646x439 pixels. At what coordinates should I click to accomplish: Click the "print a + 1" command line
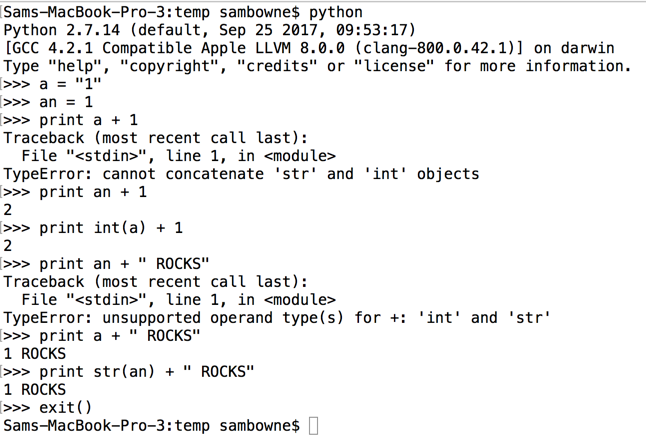(90, 120)
